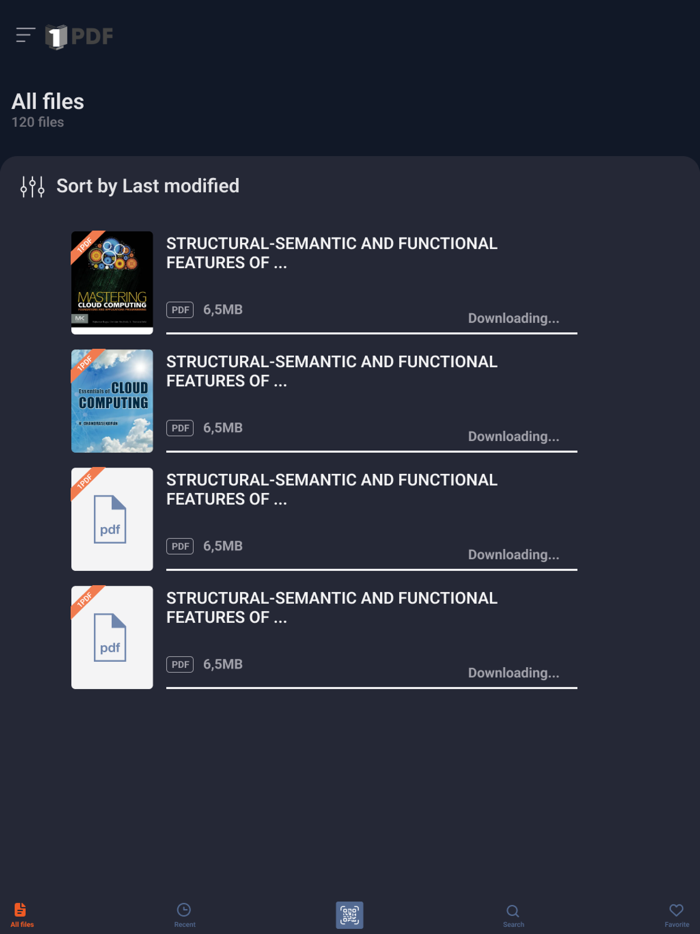Open the first STRUCTURAL-SEMANTIC document
Image resolution: width=700 pixels, height=934 pixels.
click(330, 253)
